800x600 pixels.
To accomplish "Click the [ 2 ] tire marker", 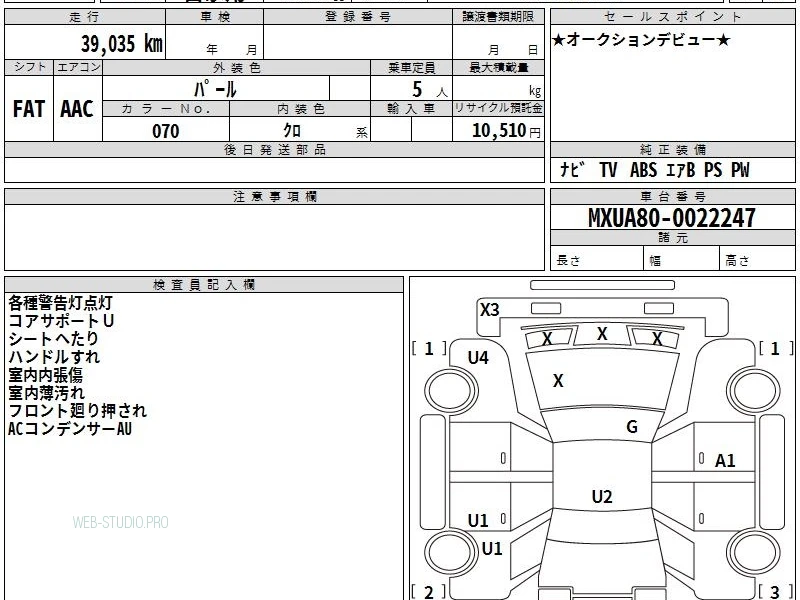I will coord(429,592).
